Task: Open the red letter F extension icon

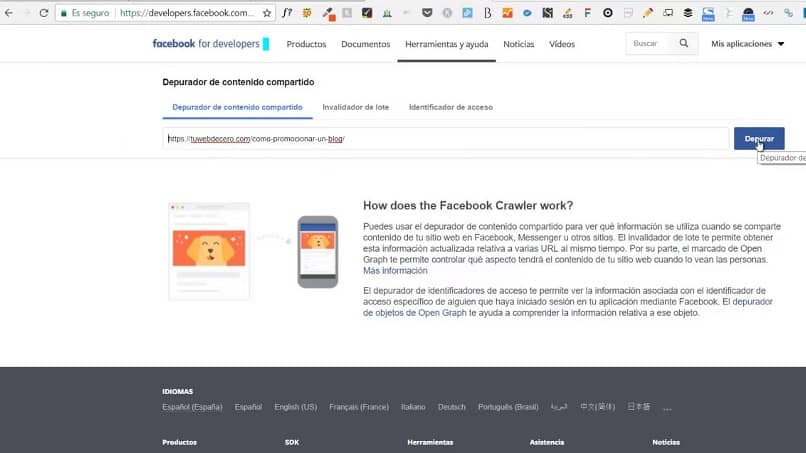Action: coord(588,13)
